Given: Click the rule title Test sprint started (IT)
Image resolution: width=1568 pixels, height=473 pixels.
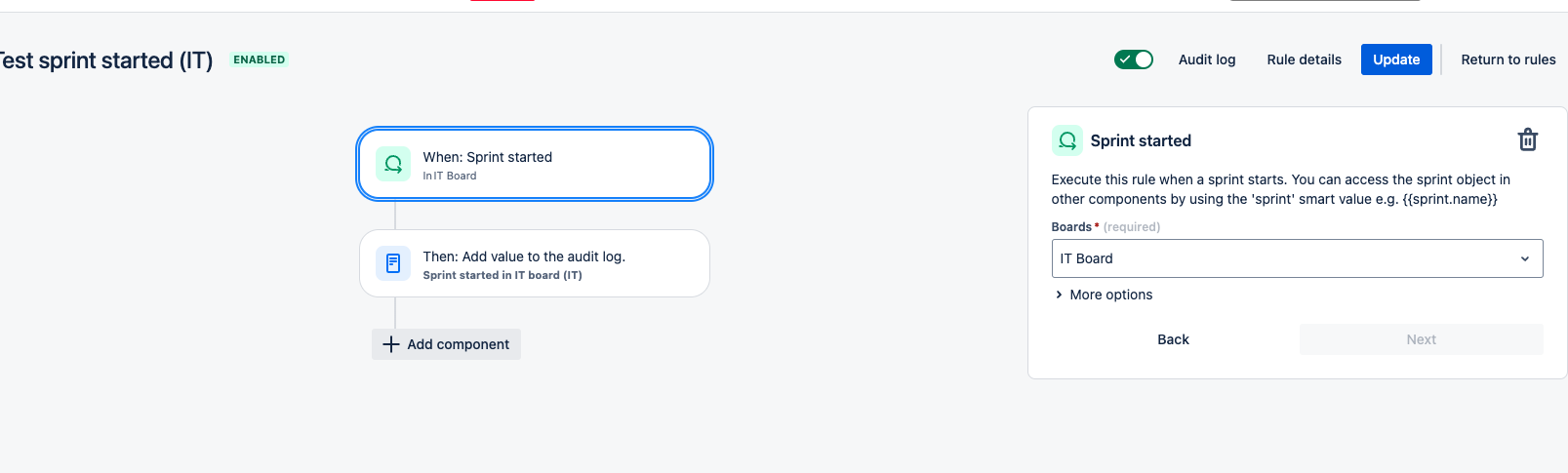Looking at the screenshot, I should (105, 60).
